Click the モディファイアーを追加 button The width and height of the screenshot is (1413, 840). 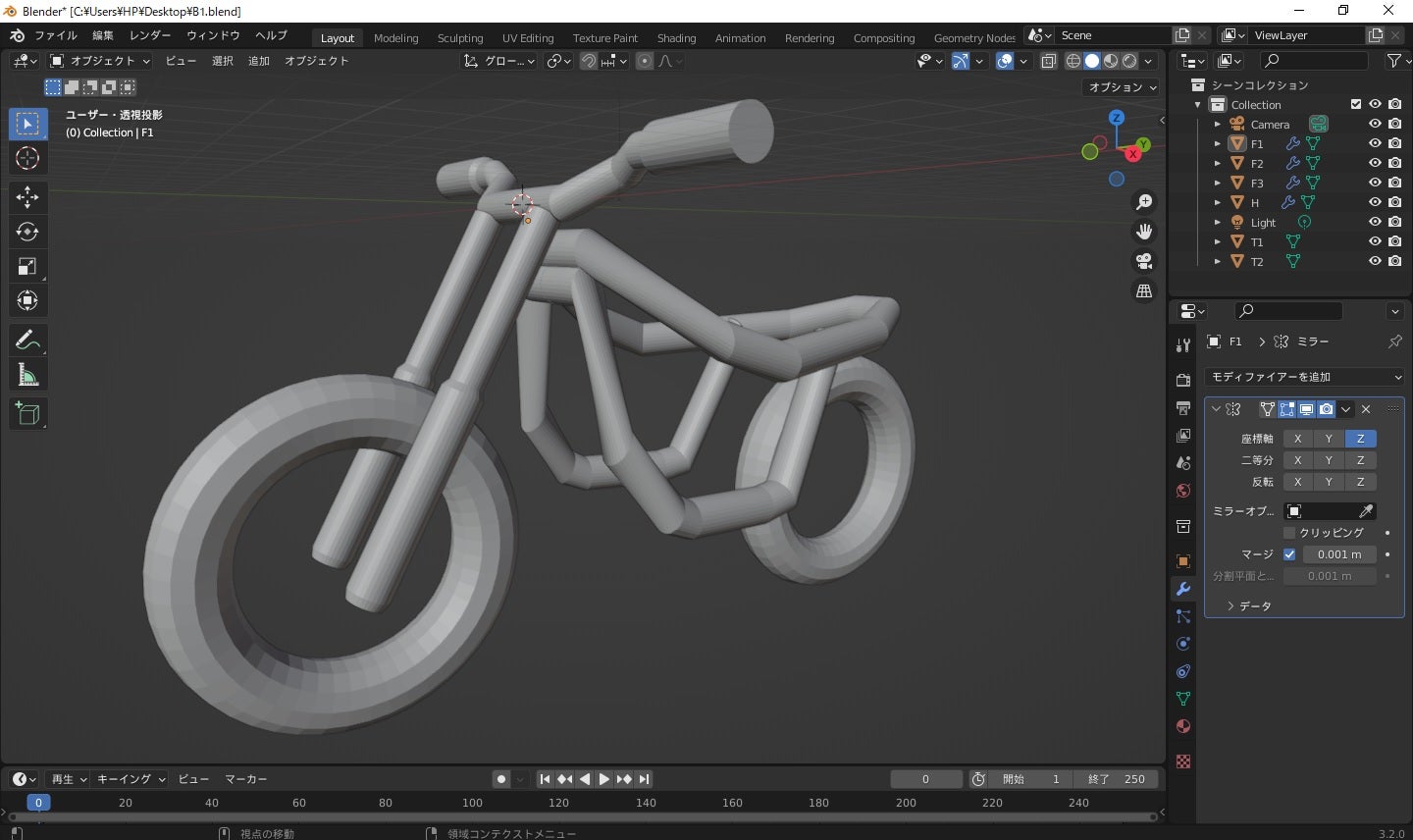coord(1305,376)
